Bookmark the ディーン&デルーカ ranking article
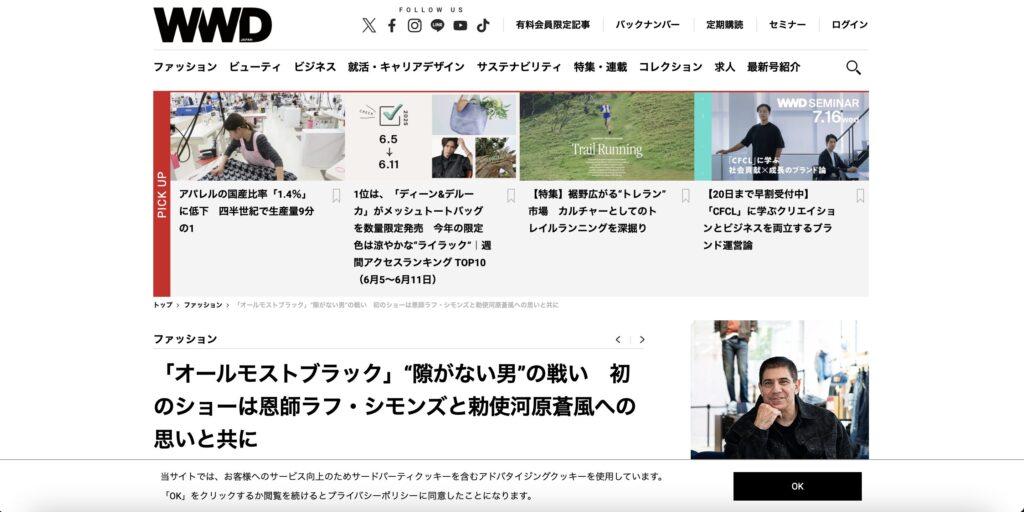Image resolution: width=1024 pixels, height=512 pixels. point(511,195)
